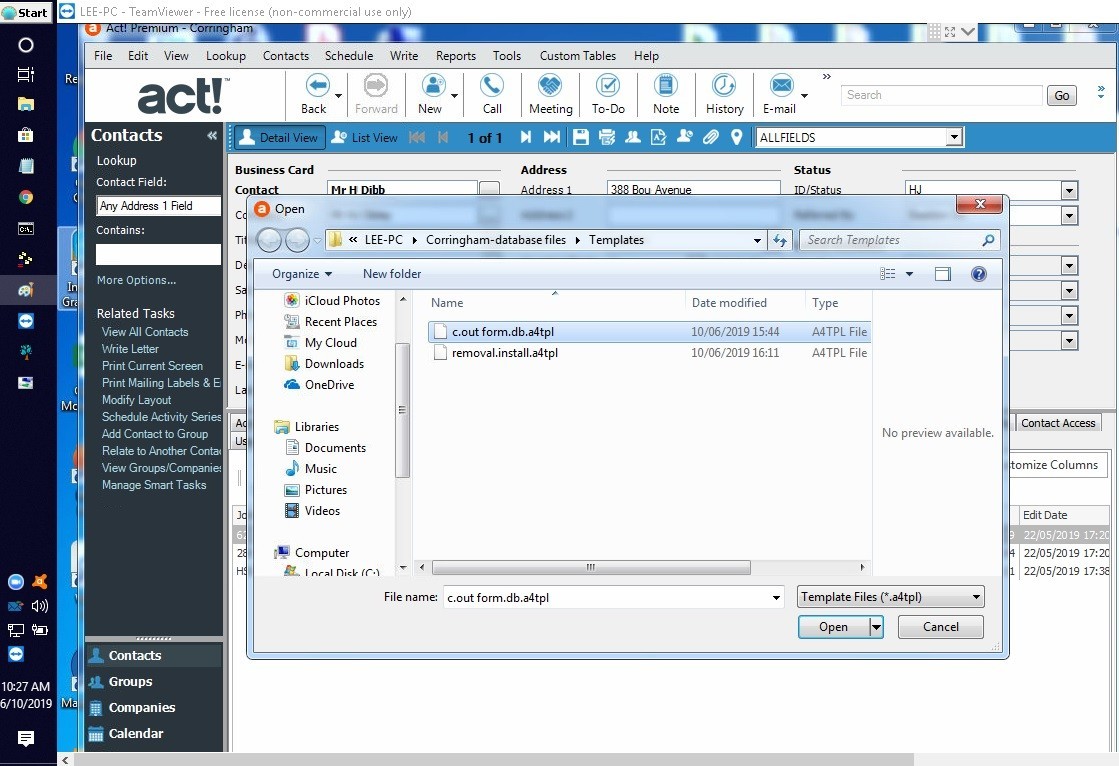Click the Open button in dialog

pos(834,627)
